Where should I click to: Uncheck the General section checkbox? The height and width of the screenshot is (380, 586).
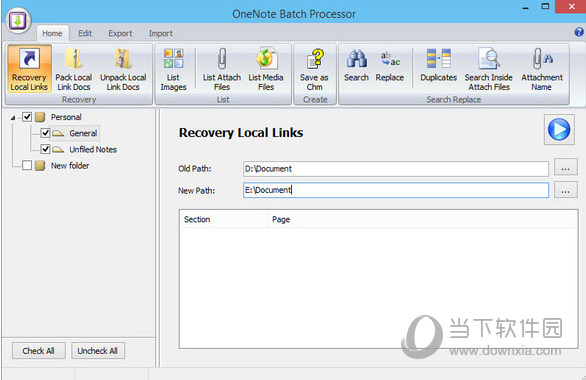(x=45, y=133)
